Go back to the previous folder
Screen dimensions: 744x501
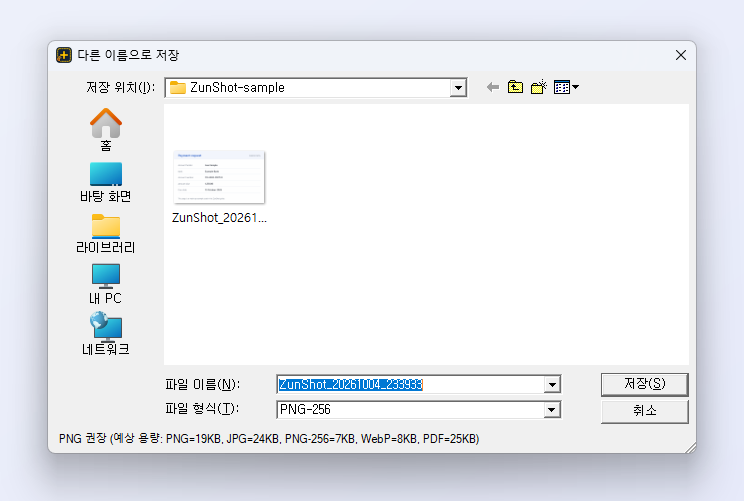[x=493, y=87]
